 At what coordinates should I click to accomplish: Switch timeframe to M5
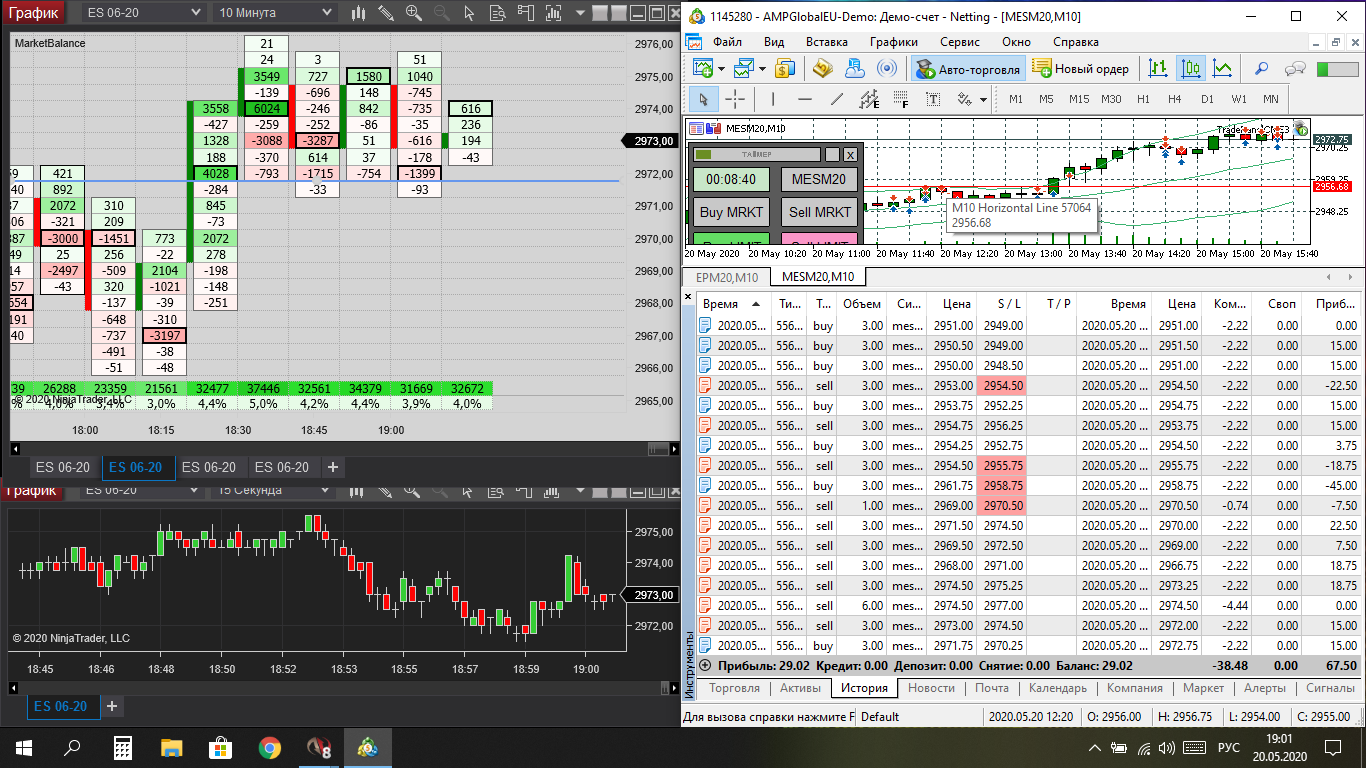pyautogui.click(x=1046, y=99)
